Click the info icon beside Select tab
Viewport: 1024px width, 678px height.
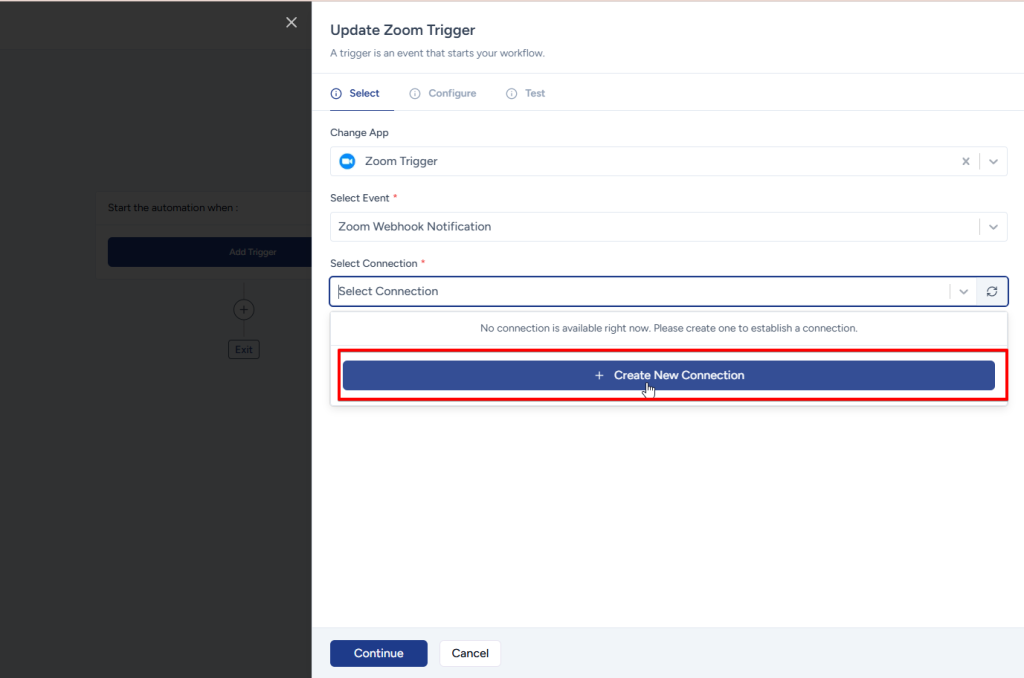[336, 94]
